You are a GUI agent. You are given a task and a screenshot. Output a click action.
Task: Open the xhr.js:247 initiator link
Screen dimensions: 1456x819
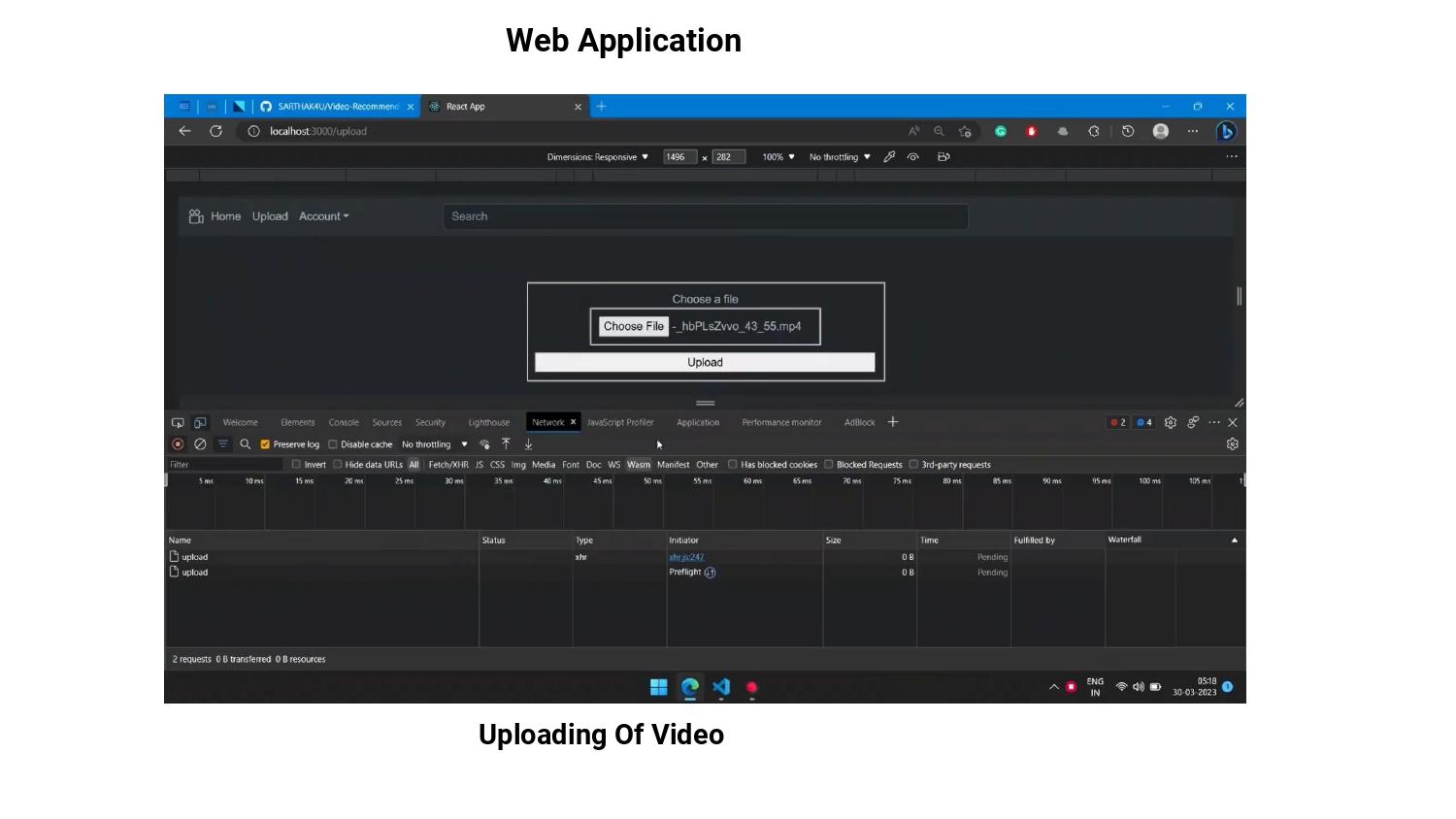[x=685, y=556]
